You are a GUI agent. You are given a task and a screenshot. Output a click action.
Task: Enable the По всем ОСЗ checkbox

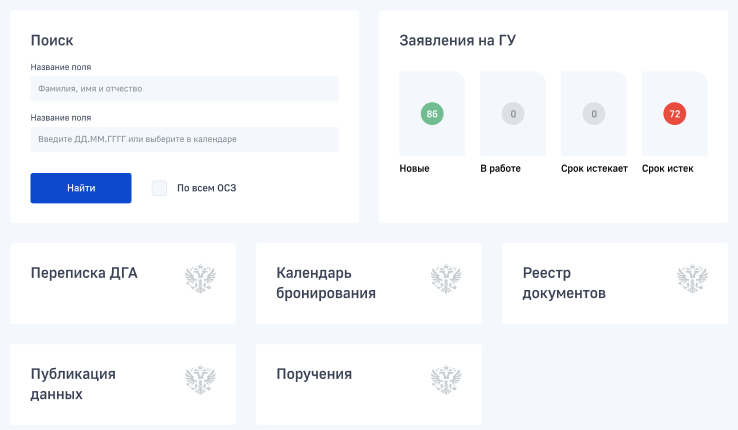coord(159,188)
